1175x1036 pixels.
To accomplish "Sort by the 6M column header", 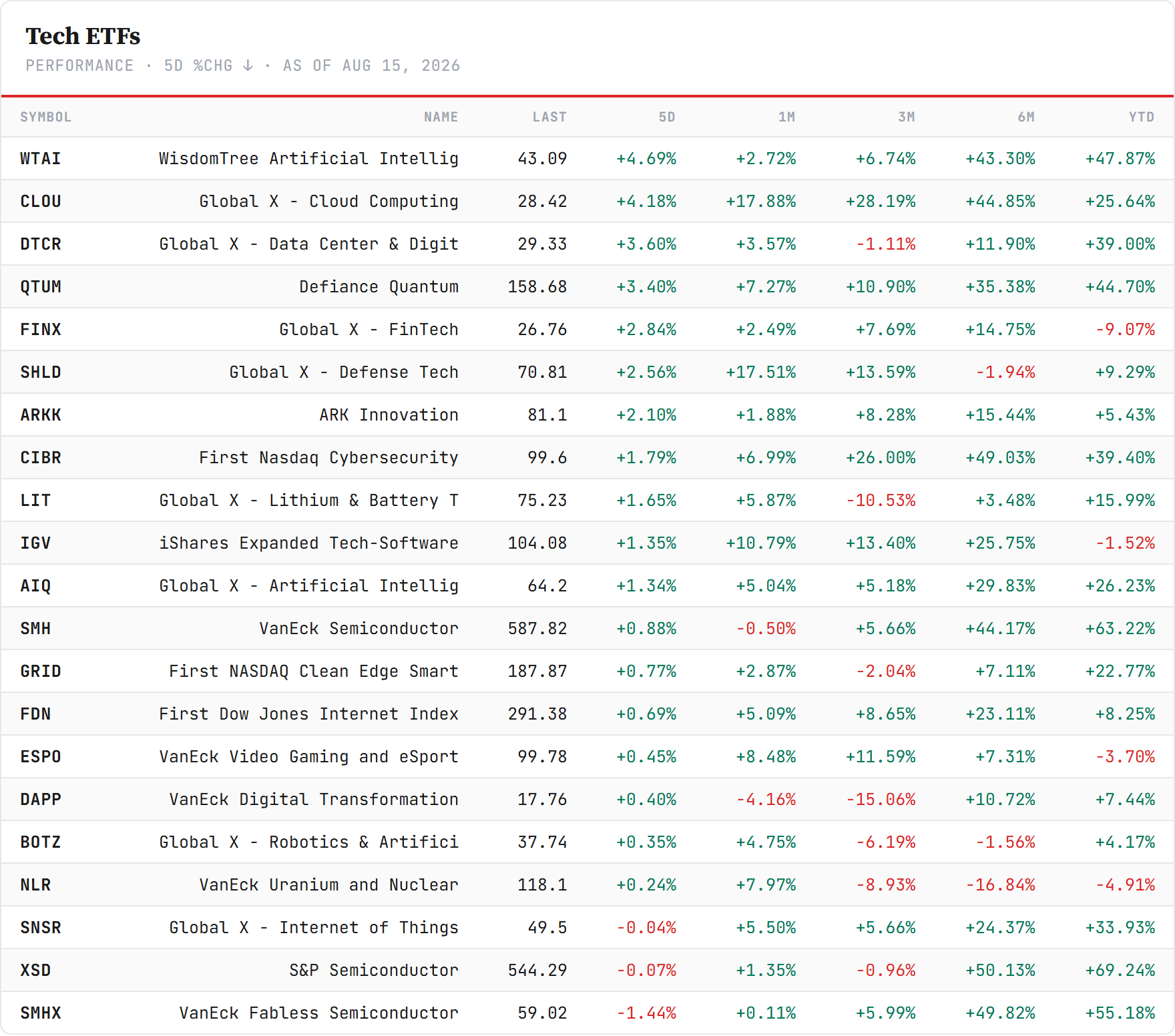I will (1026, 117).
